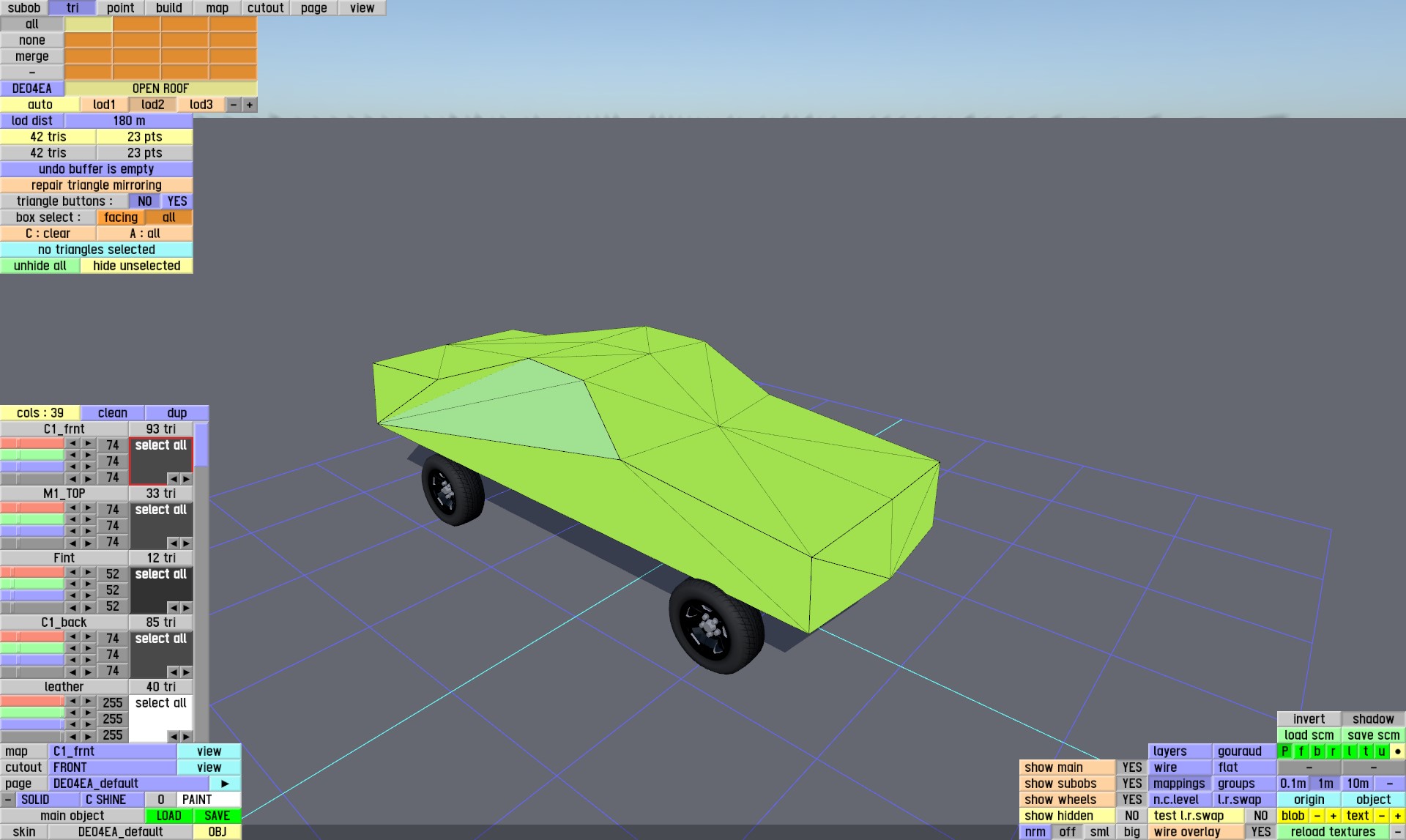
Task: Increase blob size with its plus
Action: [x=1333, y=816]
